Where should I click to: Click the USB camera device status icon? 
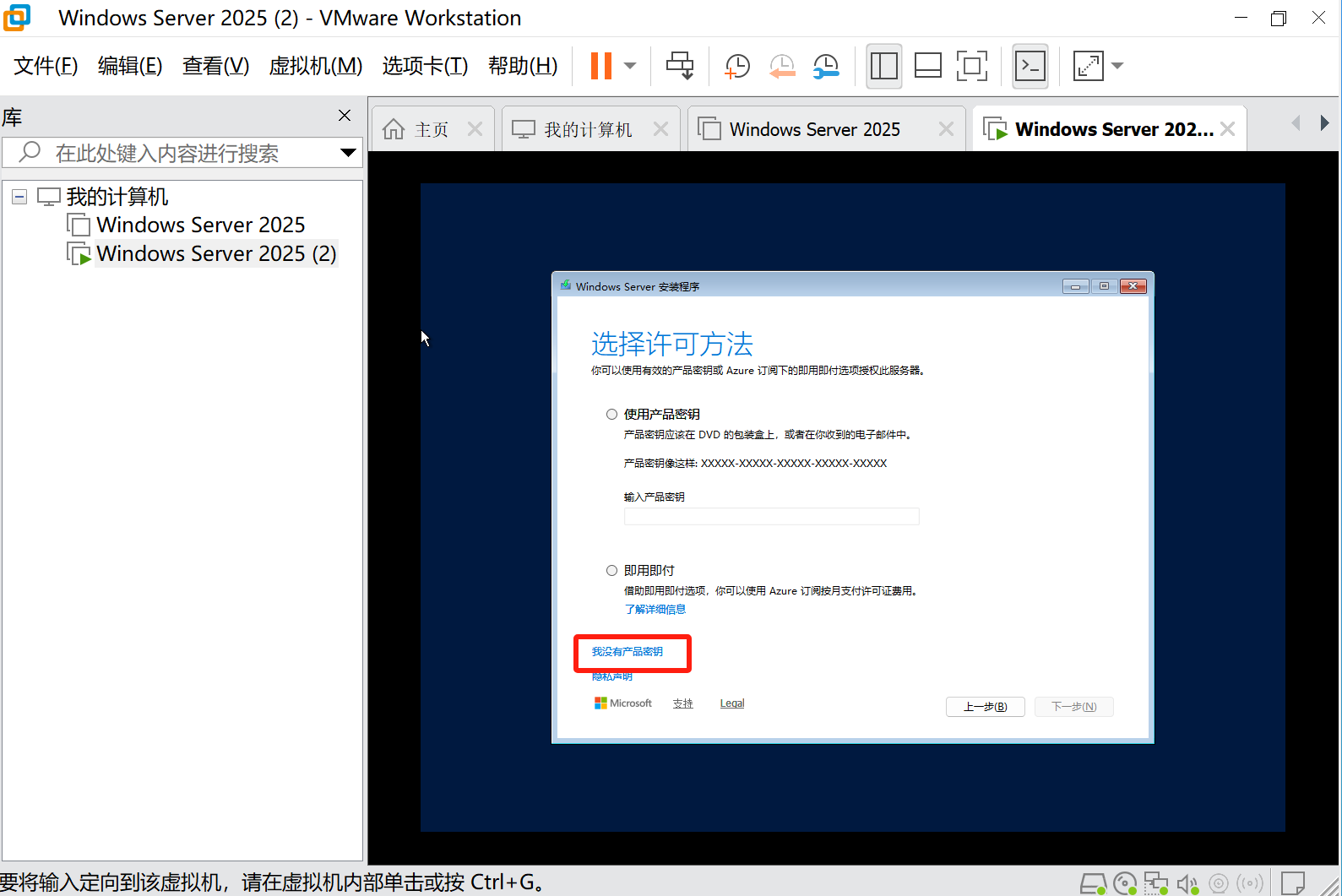[x=1219, y=883]
